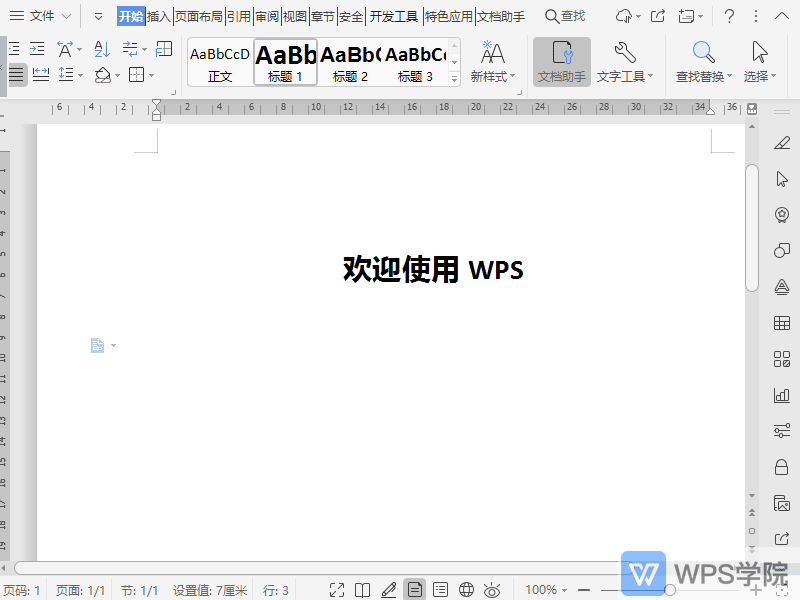Open the shapes icon in right sidebar
Image resolution: width=800 pixels, height=600 pixels.
(782, 251)
